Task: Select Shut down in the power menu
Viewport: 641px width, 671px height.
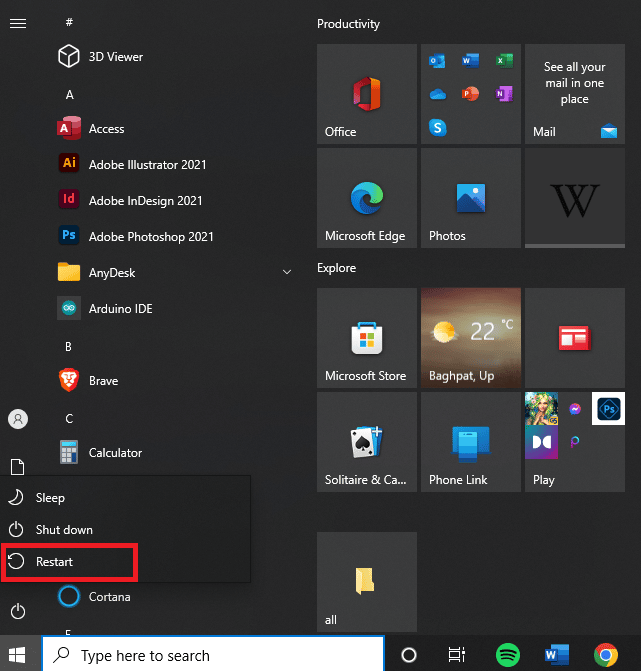Action: tap(64, 530)
